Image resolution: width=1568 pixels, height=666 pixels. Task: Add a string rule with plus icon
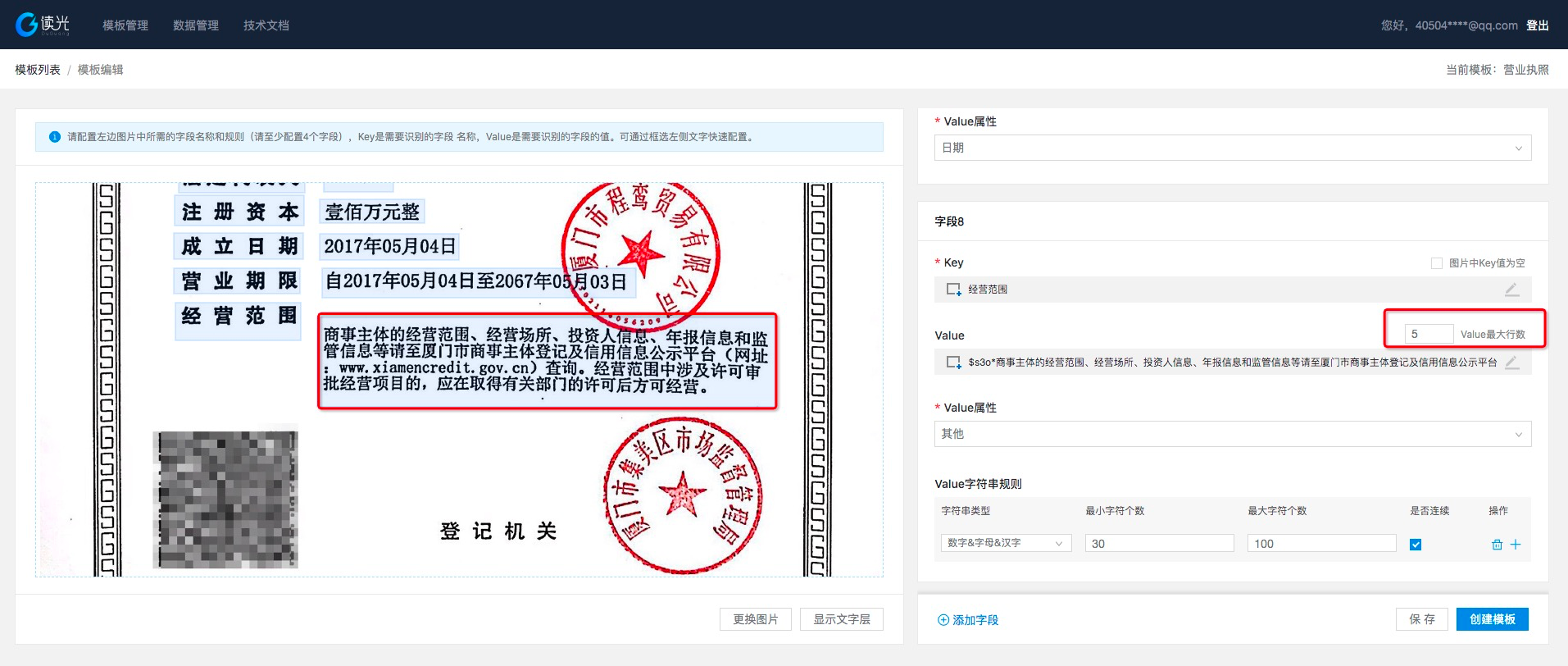(x=1516, y=545)
